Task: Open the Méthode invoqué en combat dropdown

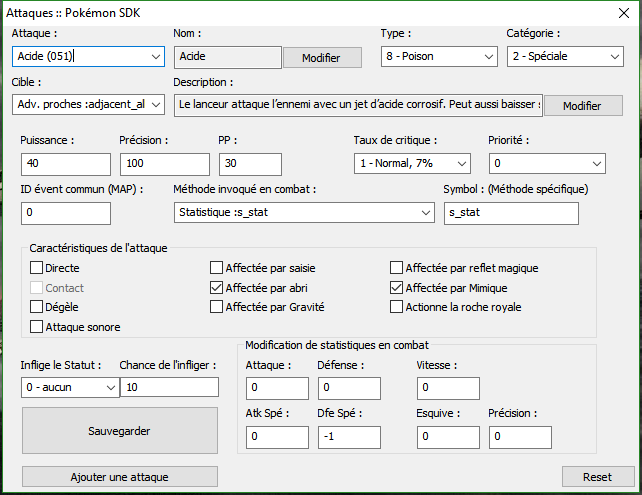Action: 304,212
